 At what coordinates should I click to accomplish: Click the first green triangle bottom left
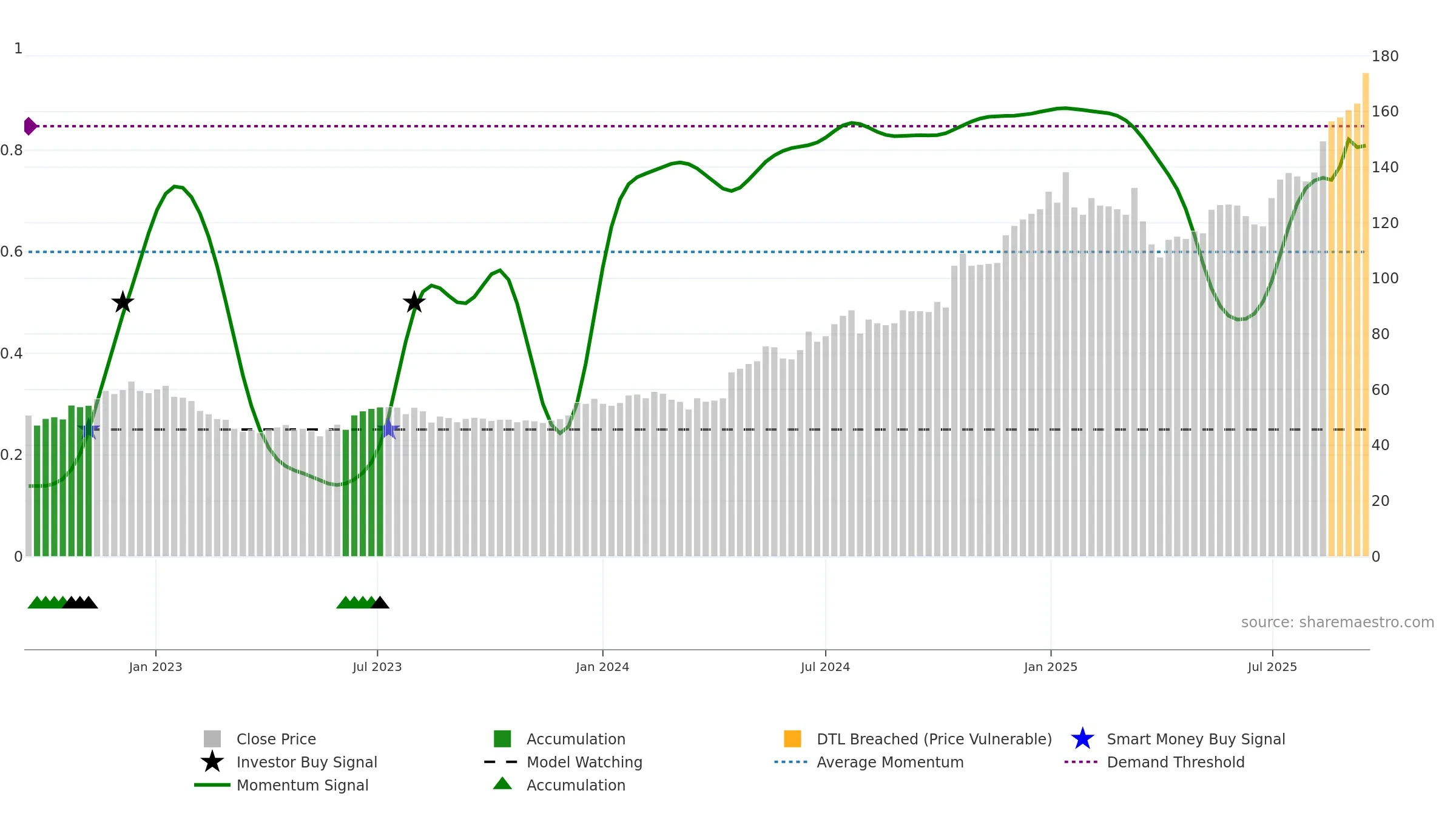point(36,603)
